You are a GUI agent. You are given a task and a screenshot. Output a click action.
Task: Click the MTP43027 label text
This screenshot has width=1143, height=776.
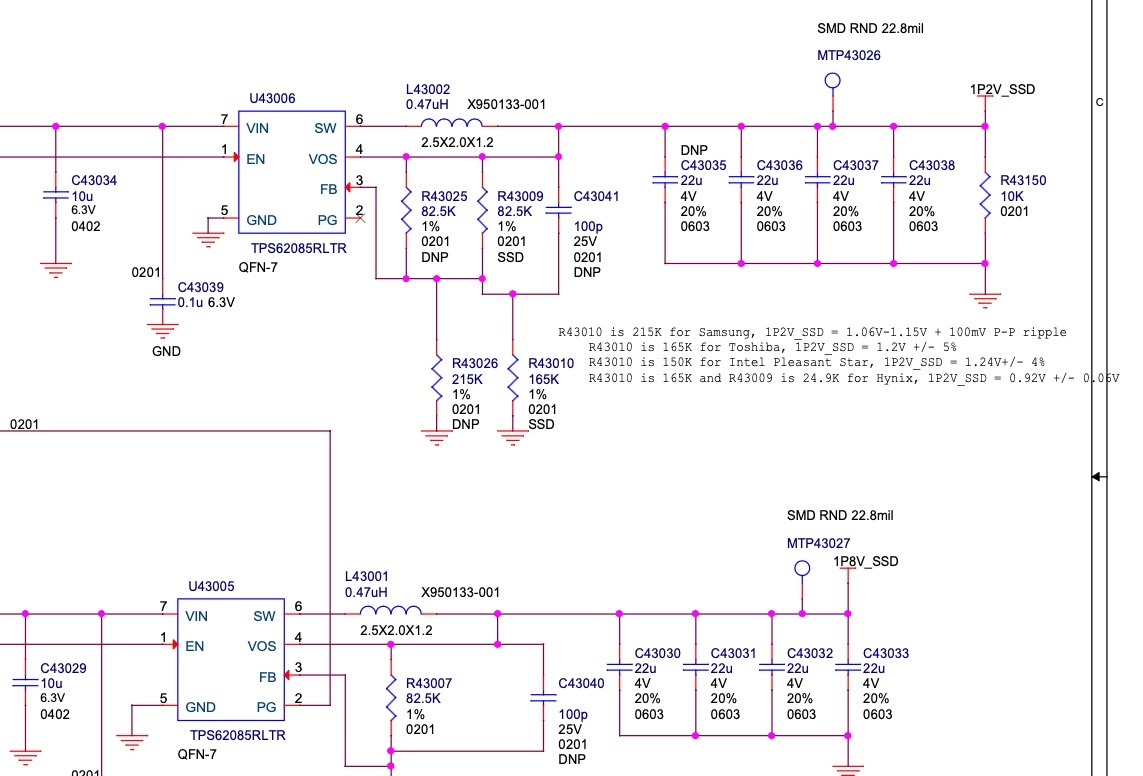click(x=818, y=544)
